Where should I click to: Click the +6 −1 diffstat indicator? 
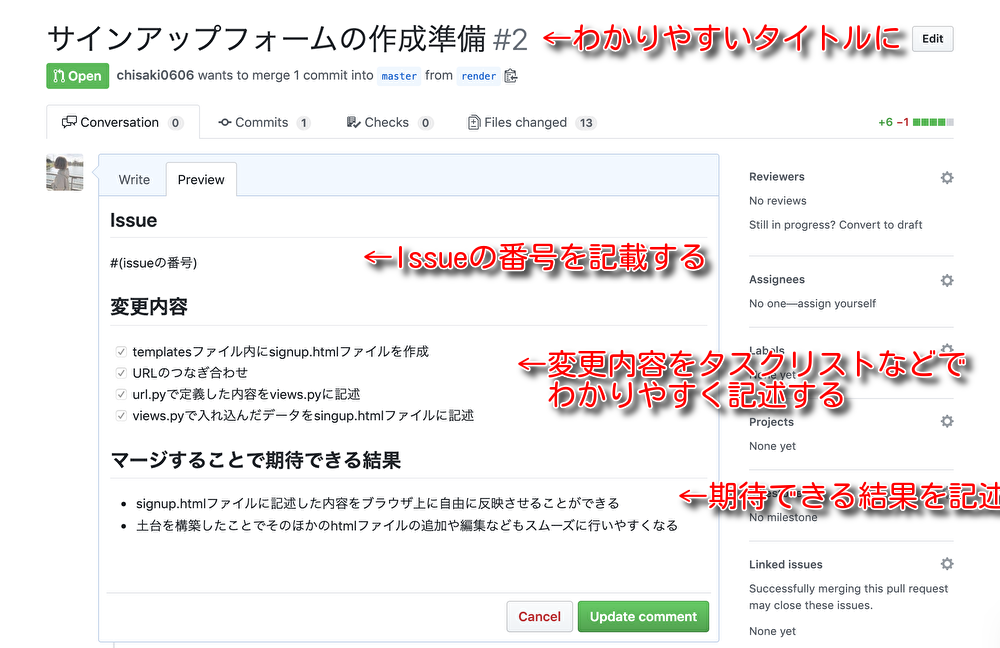915,122
